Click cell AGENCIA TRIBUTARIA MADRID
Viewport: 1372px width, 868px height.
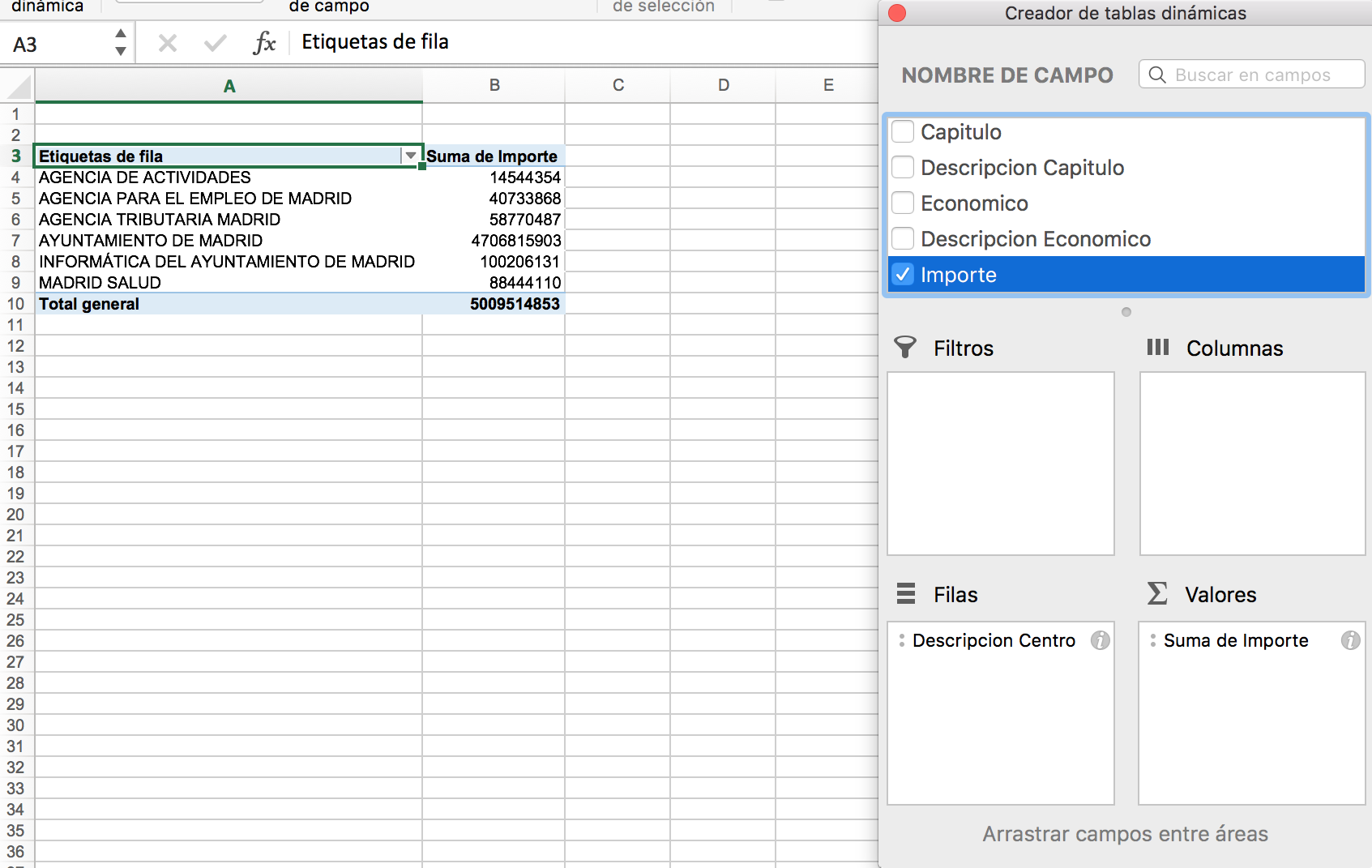pos(229,219)
